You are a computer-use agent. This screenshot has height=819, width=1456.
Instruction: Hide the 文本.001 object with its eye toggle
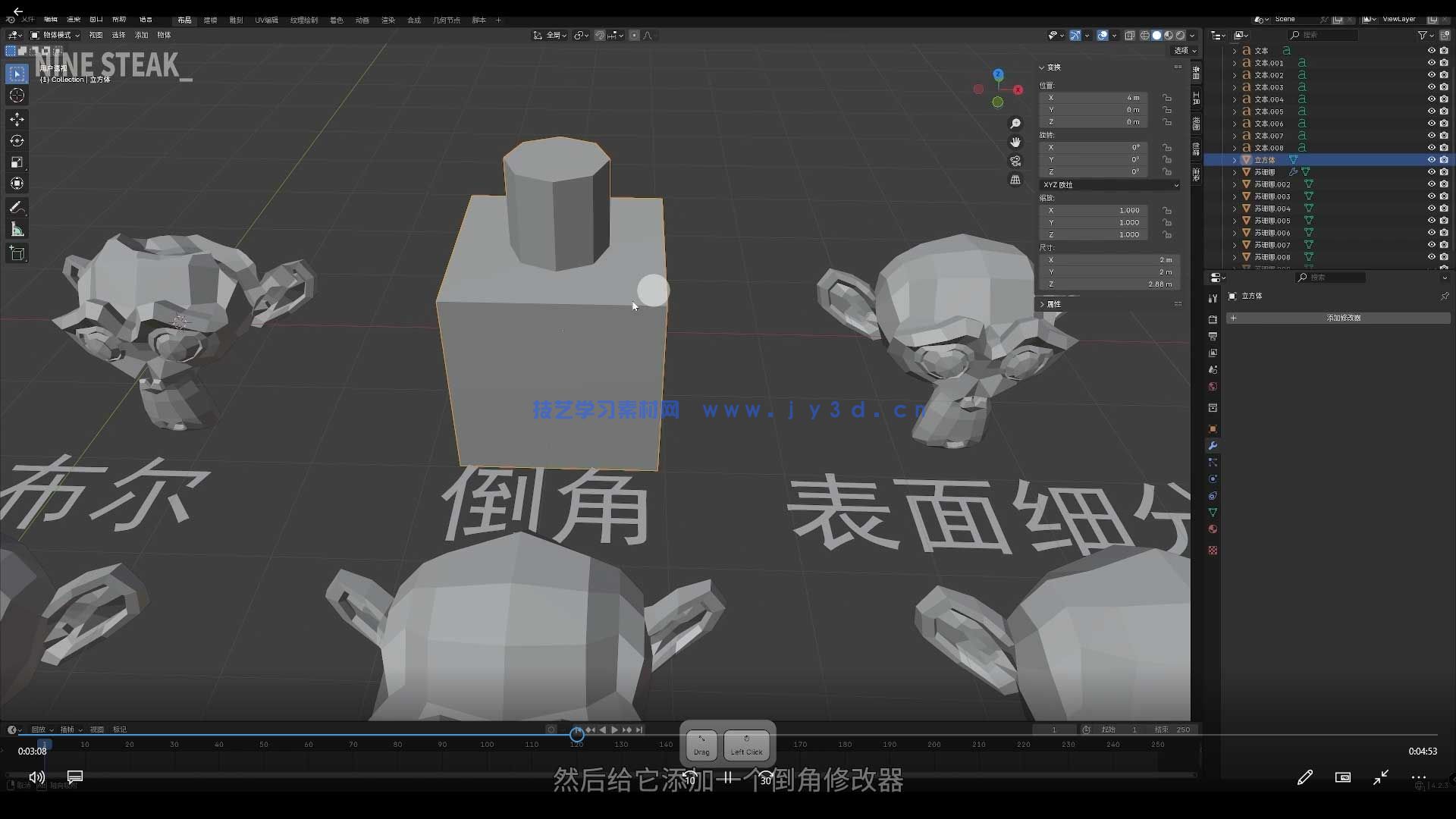pos(1431,63)
